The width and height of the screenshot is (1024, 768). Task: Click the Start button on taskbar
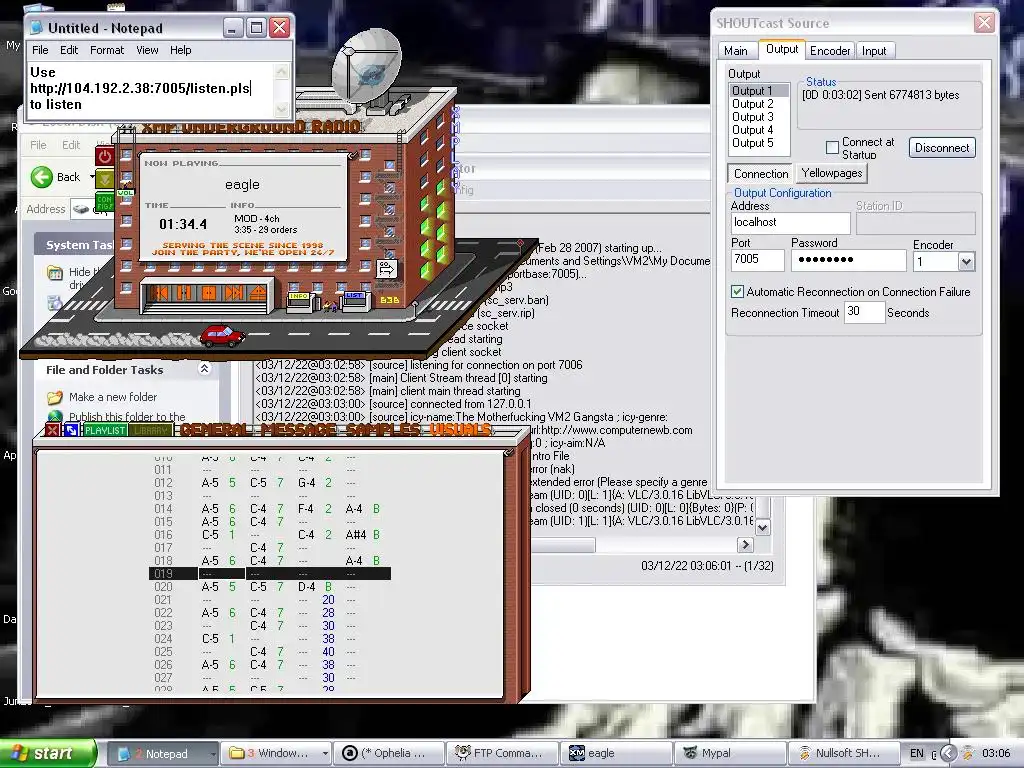[47, 753]
